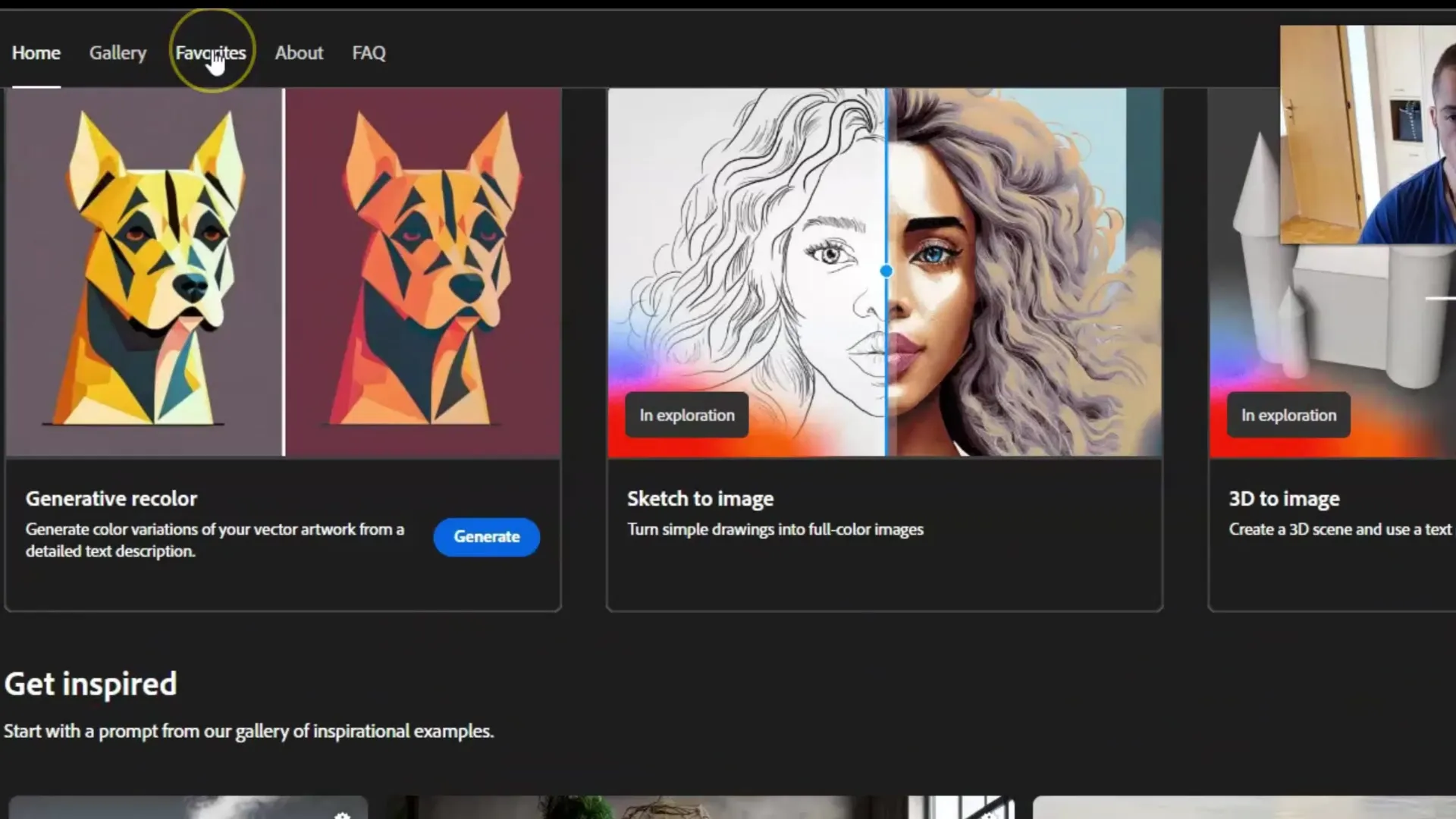This screenshot has width=1456, height=819.
Task: Open the Generative recolor dog artwork image
Action: point(284,272)
